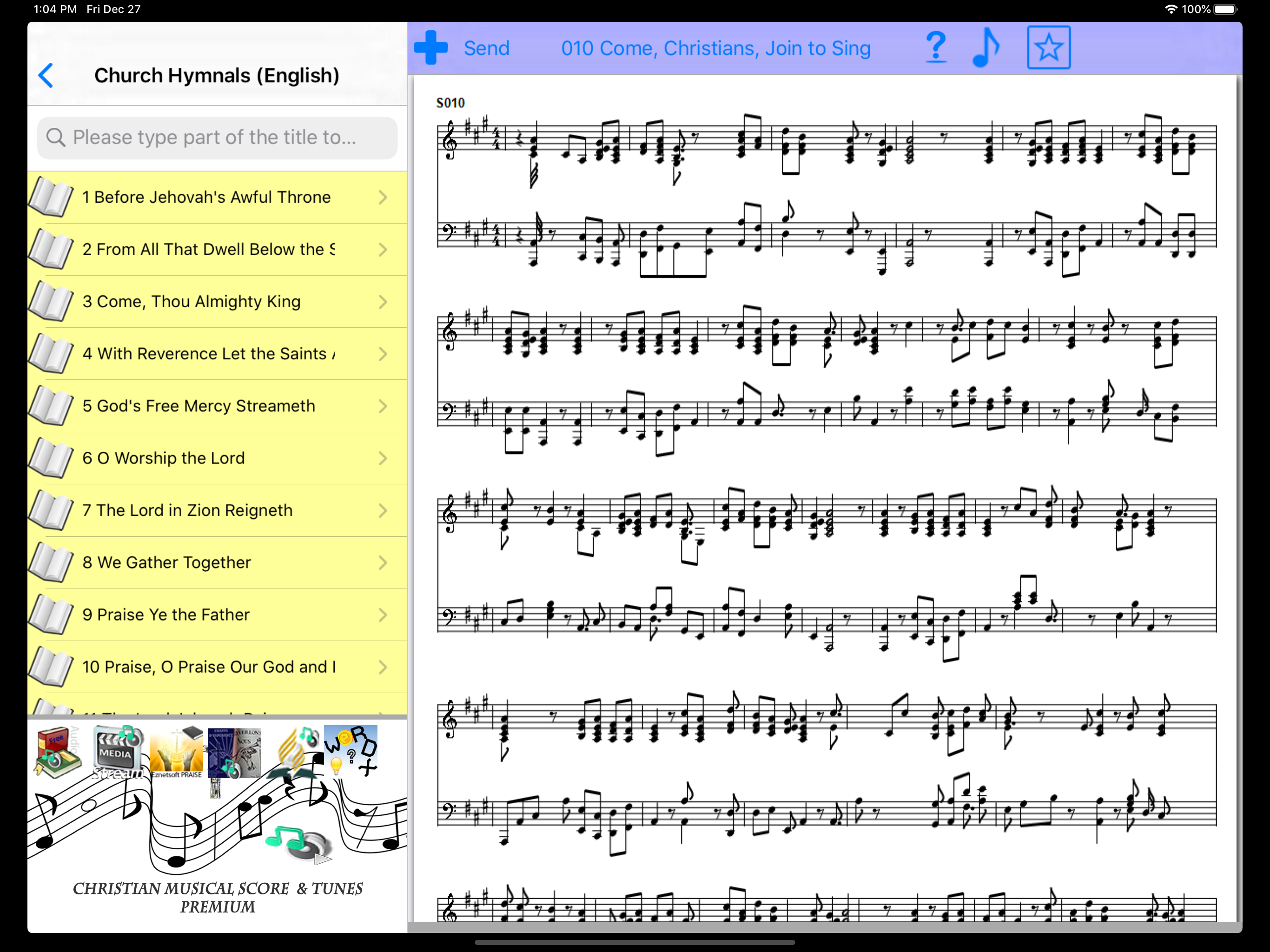Tap the blue back arrow
Viewport: 1270px width, 952px height.
pyautogui.click(x=46, y=75)
